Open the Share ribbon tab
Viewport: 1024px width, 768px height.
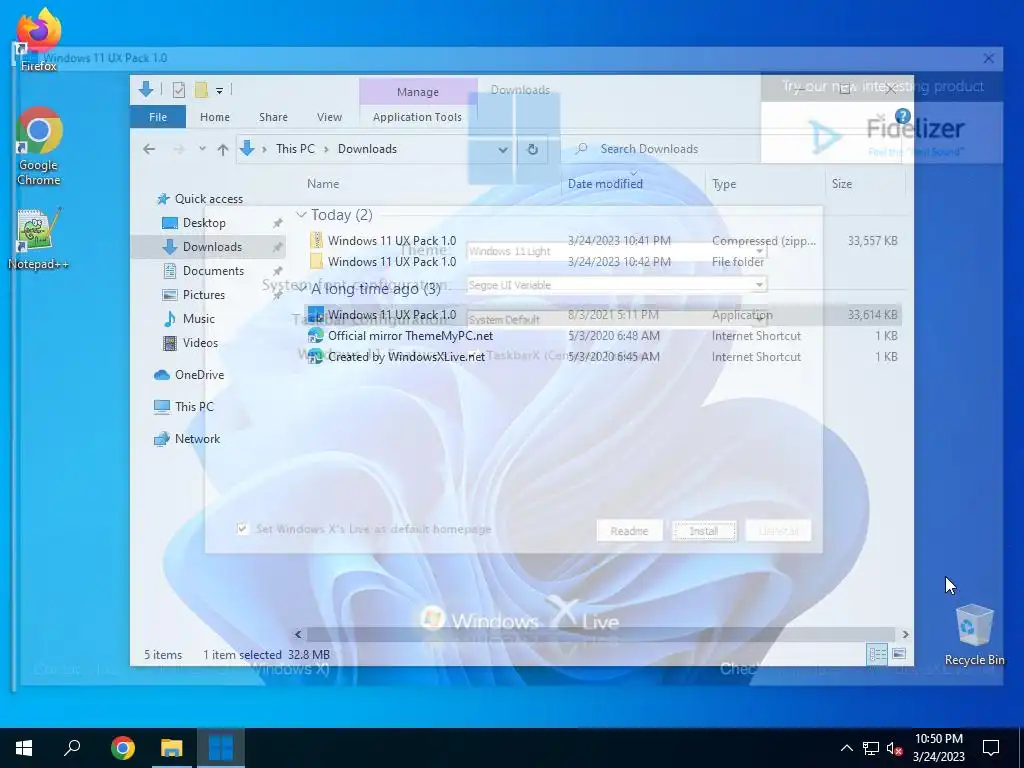coord(273,117)
